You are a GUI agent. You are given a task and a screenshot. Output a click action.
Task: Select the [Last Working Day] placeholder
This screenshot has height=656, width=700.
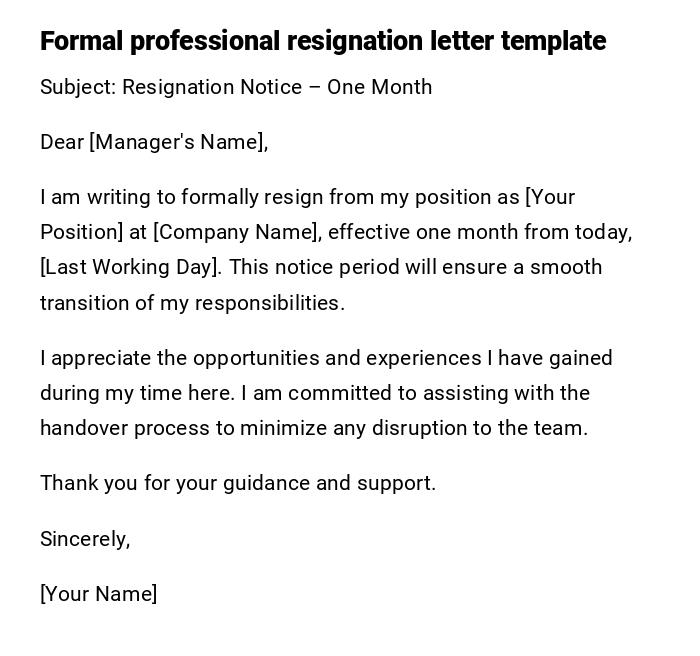pos(128,267)
